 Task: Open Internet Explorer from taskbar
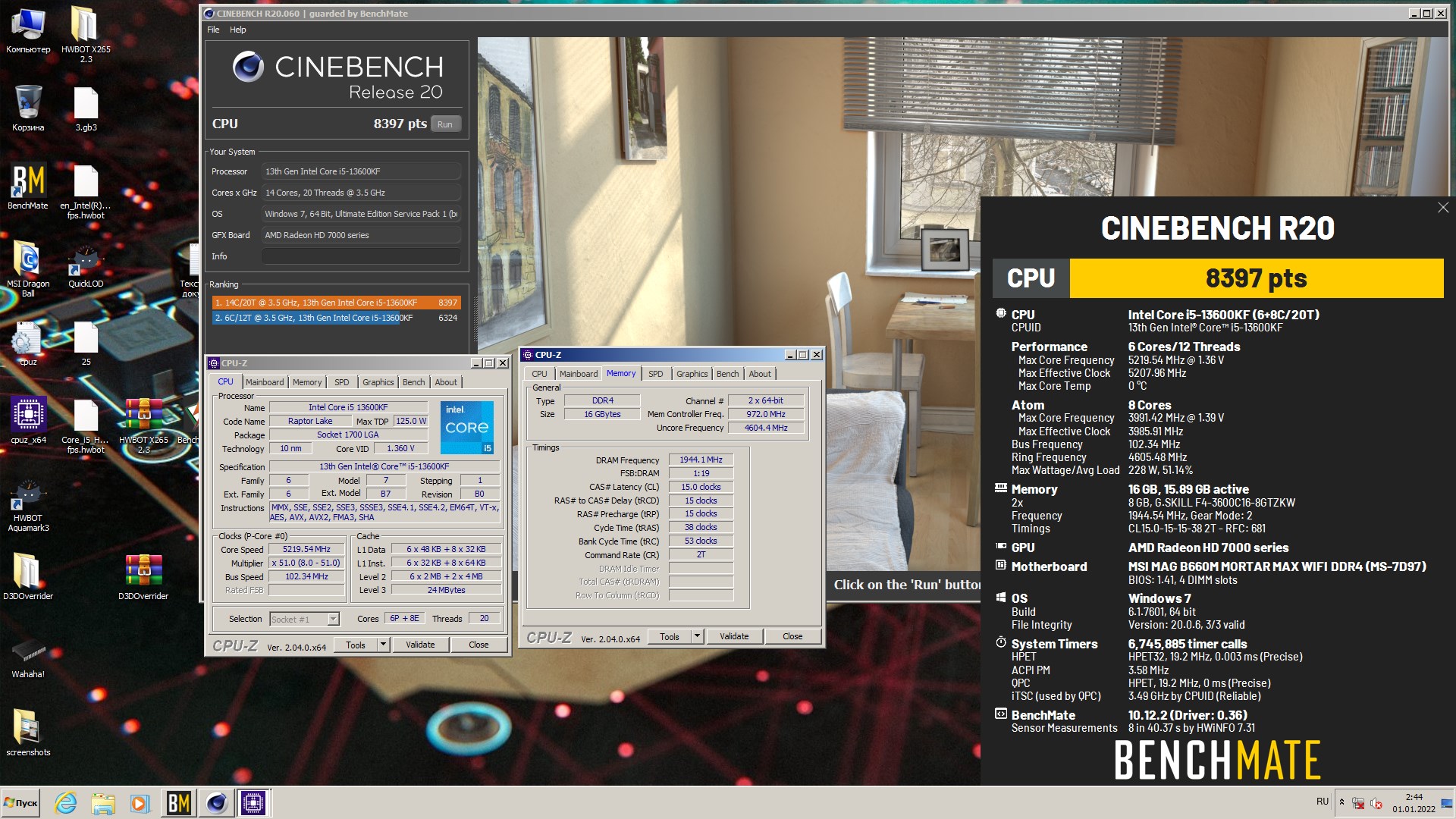coord(66,802)
